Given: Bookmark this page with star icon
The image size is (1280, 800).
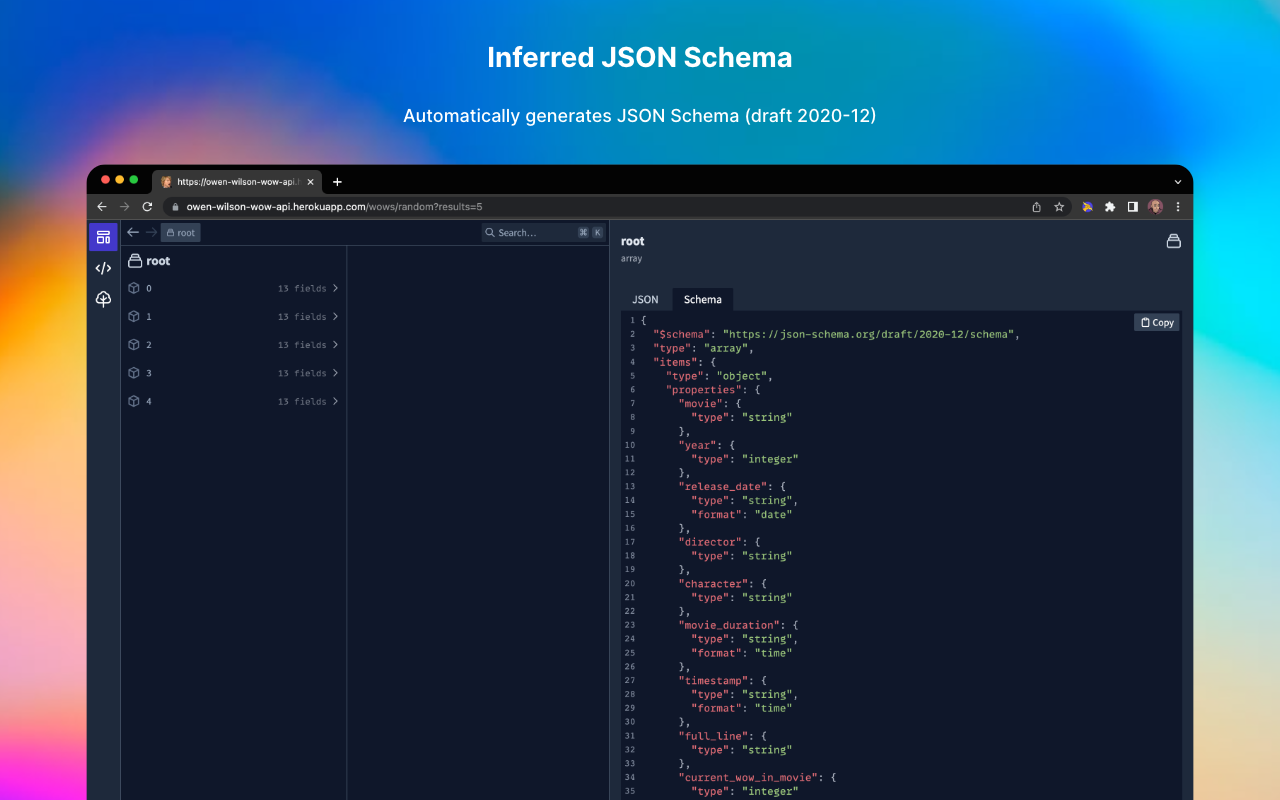Looking at the screenshot, I should click(x=1059, y=207).
